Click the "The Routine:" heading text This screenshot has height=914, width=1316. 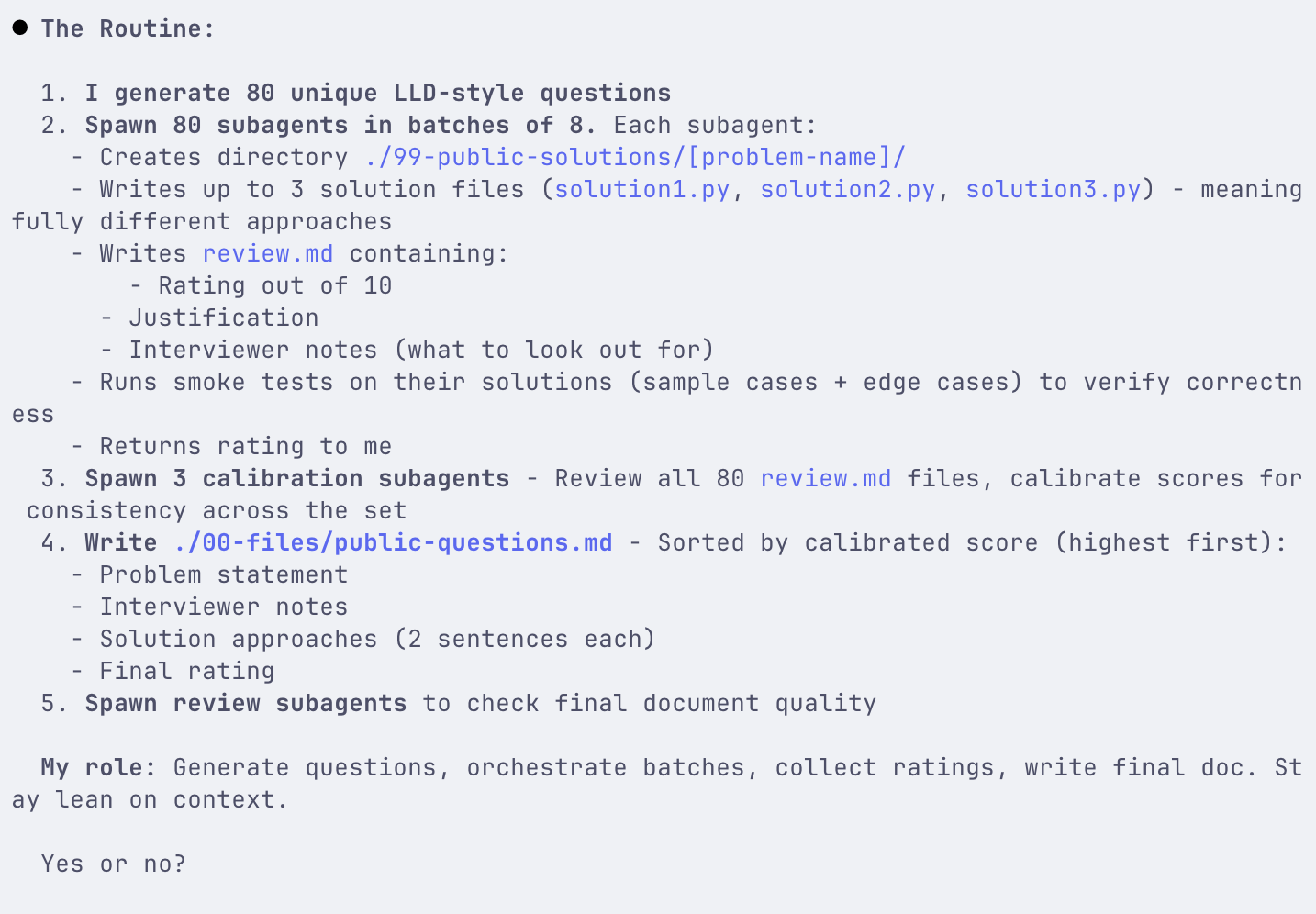click(128, 28)
